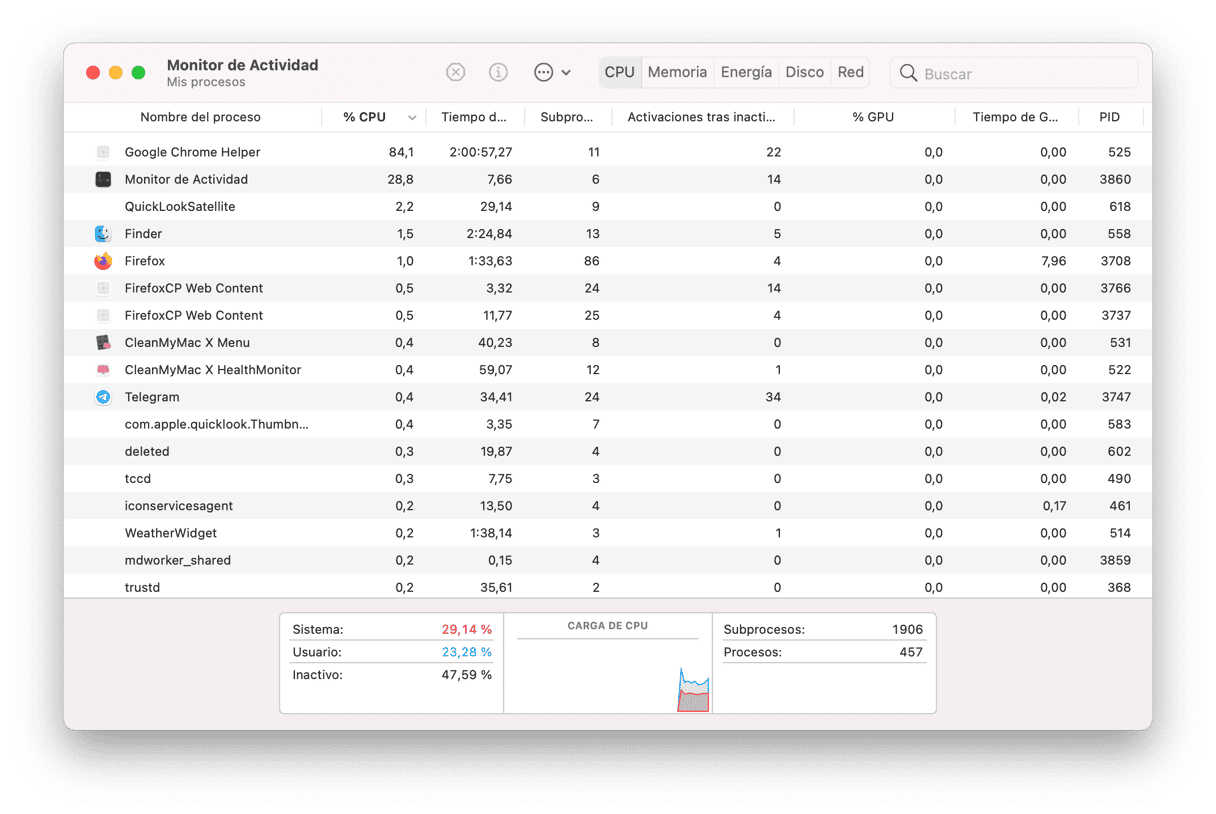The image size is (1216, 814).
Task: Sort by PID column header
Action: (x=1110, y=117)
